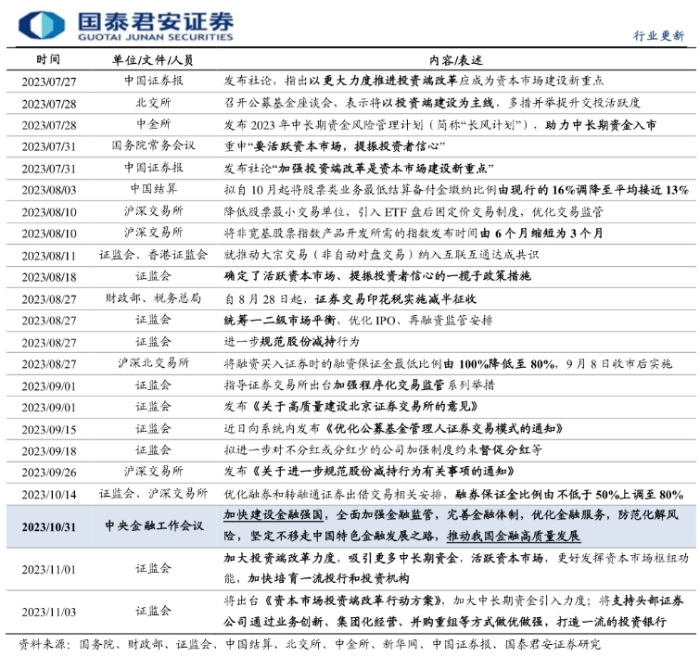Screen dimensions: 700x657
Task: Click the date 2023/09/18
Action: (x=49, y=451)
